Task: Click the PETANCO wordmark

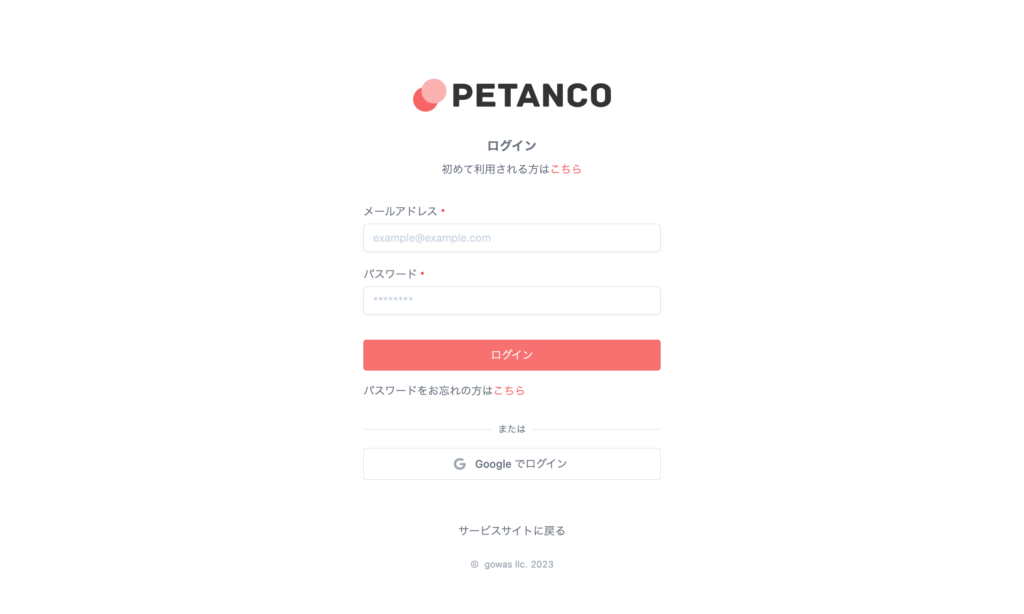Action: (532, 95)
